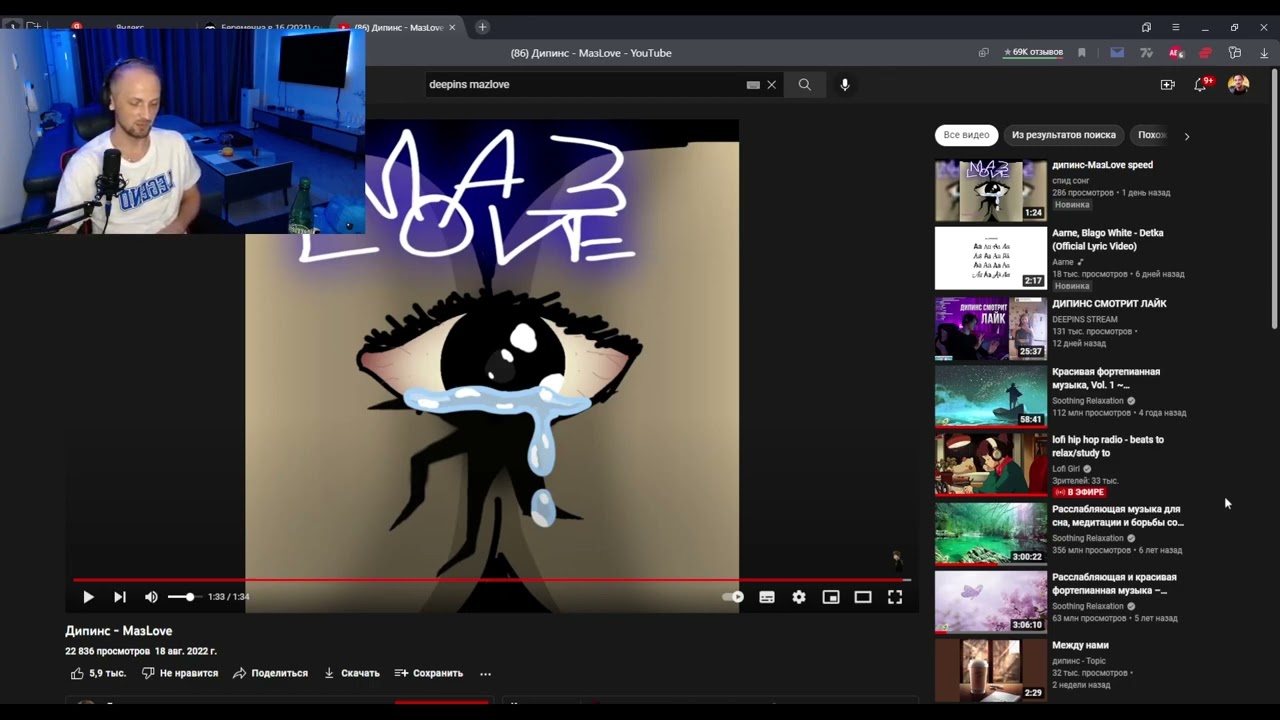Like the video with 5,9 тыс. likes
The image size is (1280, 720).
(x=98, y=673)
